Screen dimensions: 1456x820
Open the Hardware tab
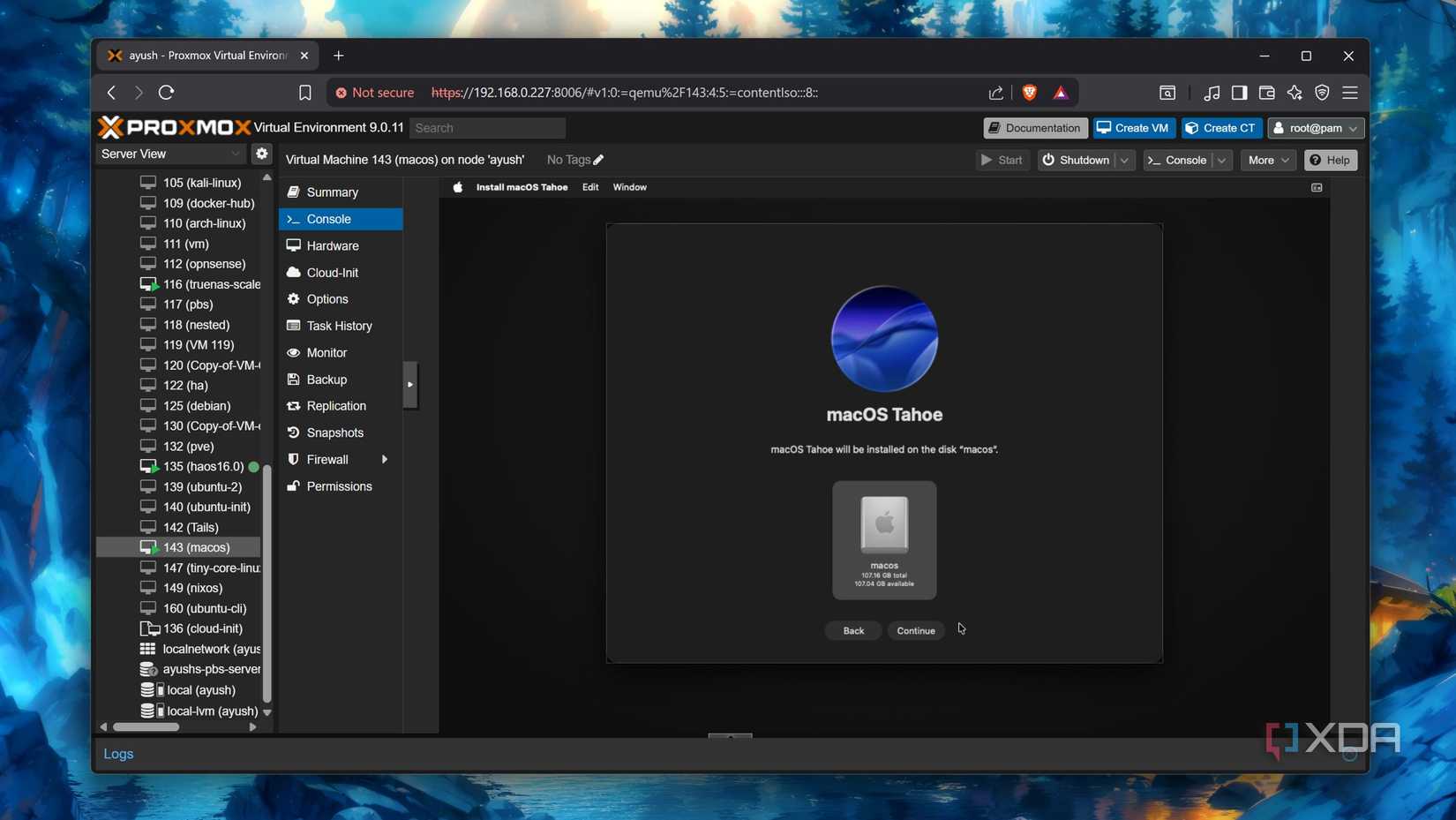(341, 246)
